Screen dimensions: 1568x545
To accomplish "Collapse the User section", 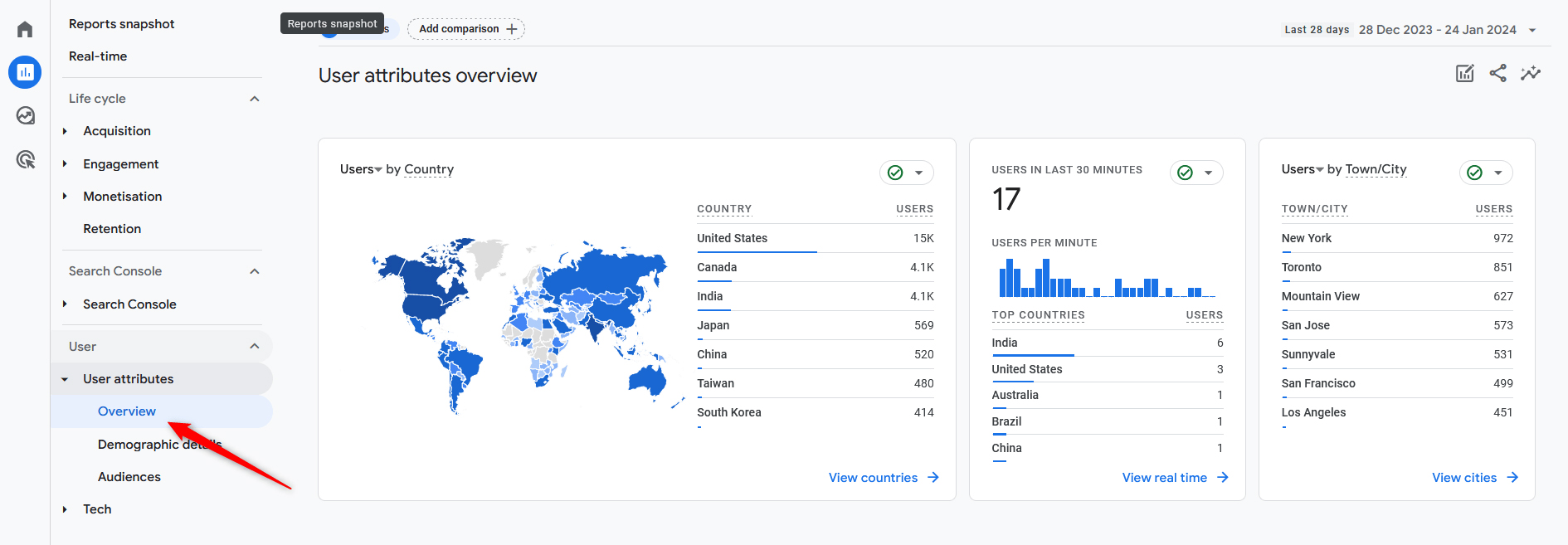I will (255, 346).
